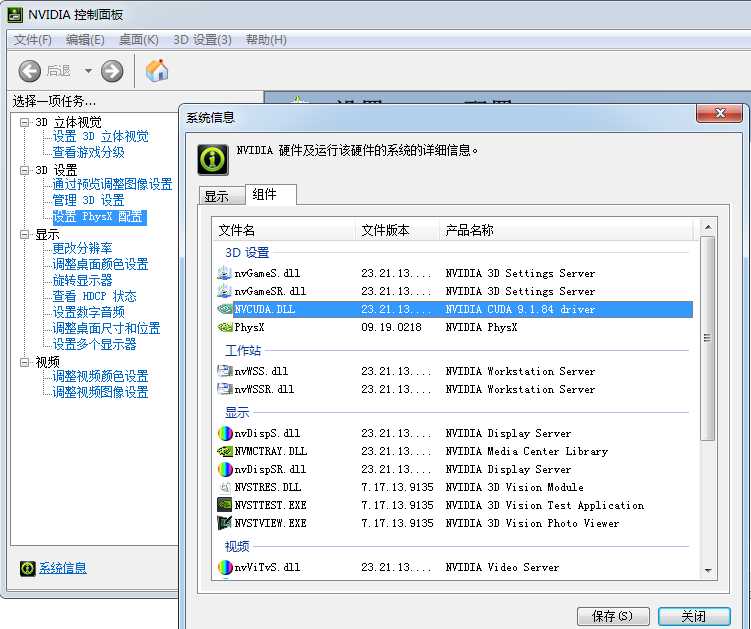
Task: Click the NVIDIA Control Panel title icon
Action: click(x=15, y=15)
